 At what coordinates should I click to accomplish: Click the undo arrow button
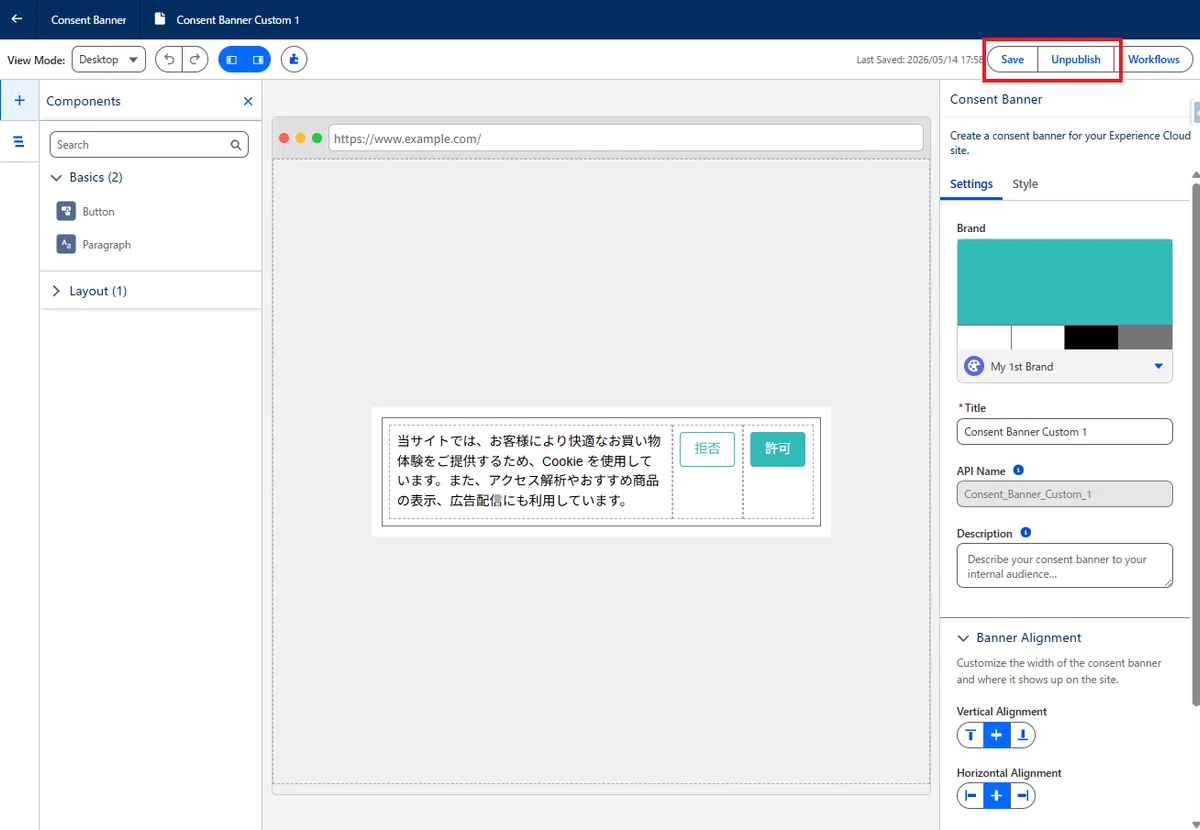coord(169,60)
